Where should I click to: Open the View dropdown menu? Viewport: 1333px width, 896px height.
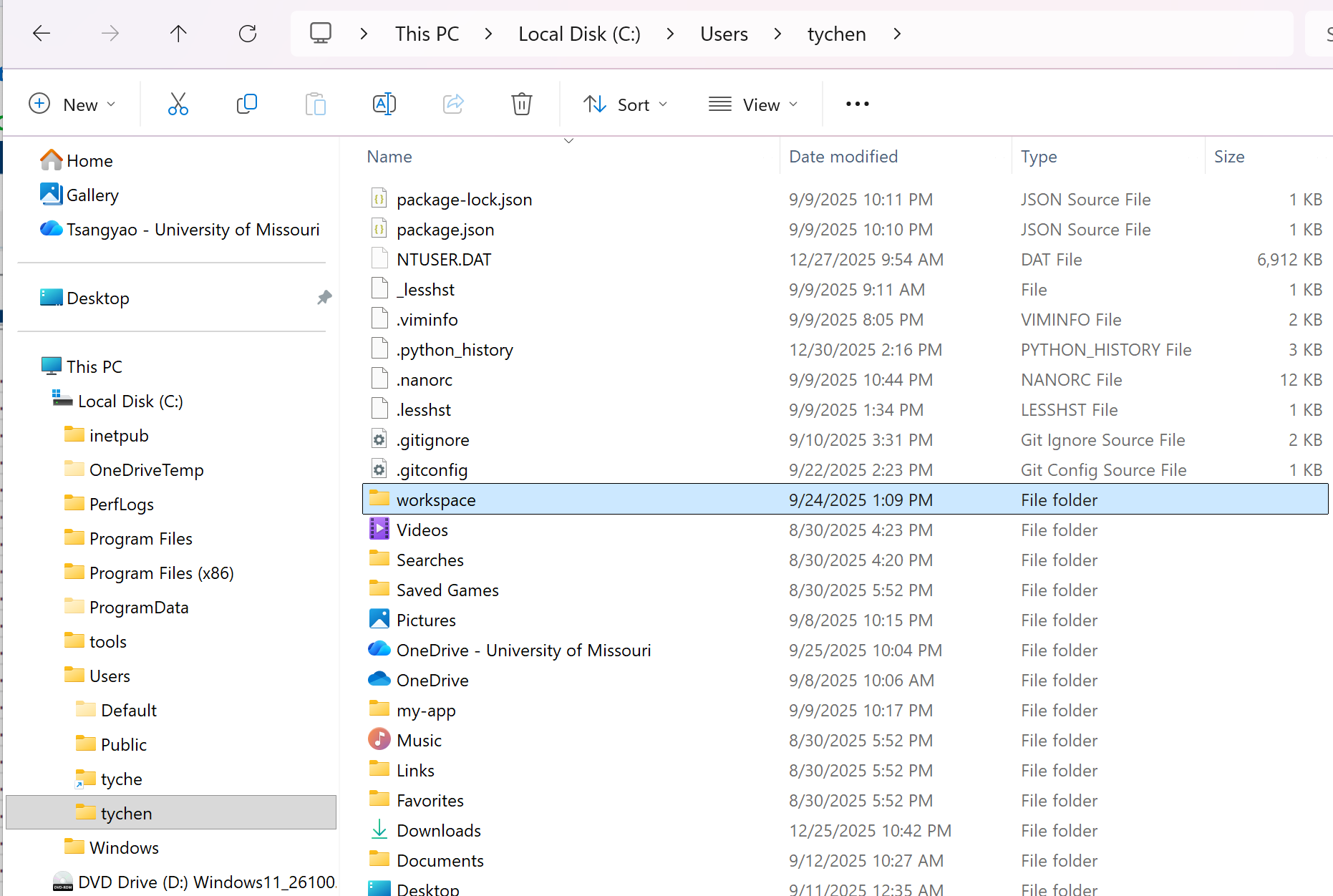pyautogui.click(x=752, y=104)
